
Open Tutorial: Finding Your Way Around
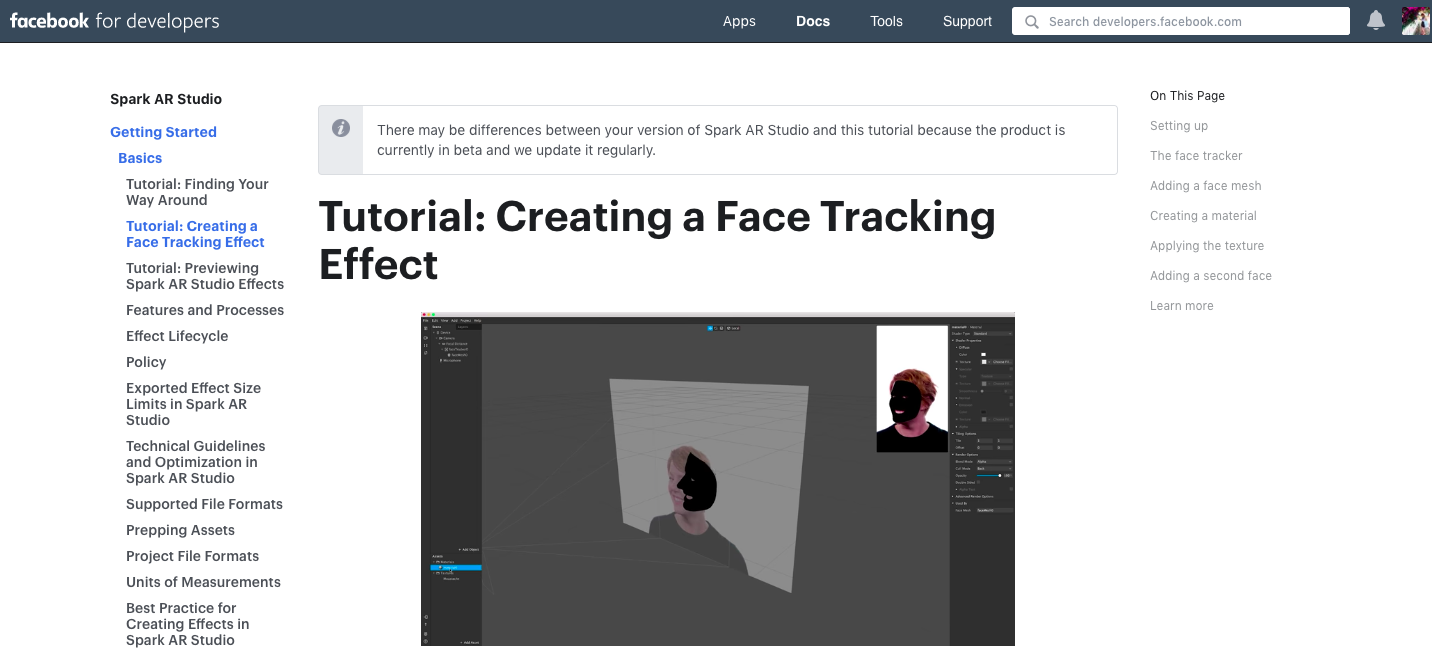(x=197, y=192)
